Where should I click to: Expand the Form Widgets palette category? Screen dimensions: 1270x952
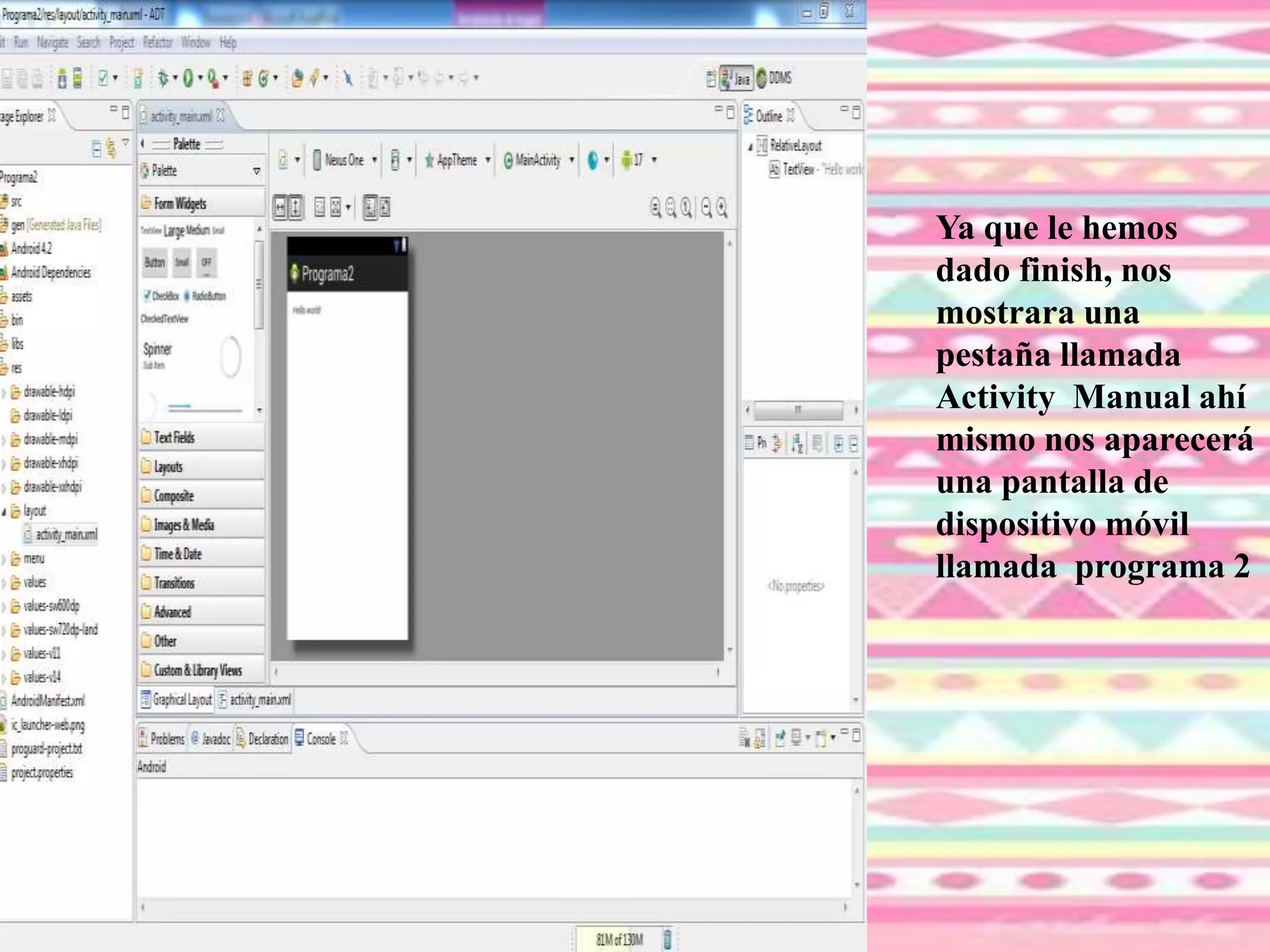point(202,203)
